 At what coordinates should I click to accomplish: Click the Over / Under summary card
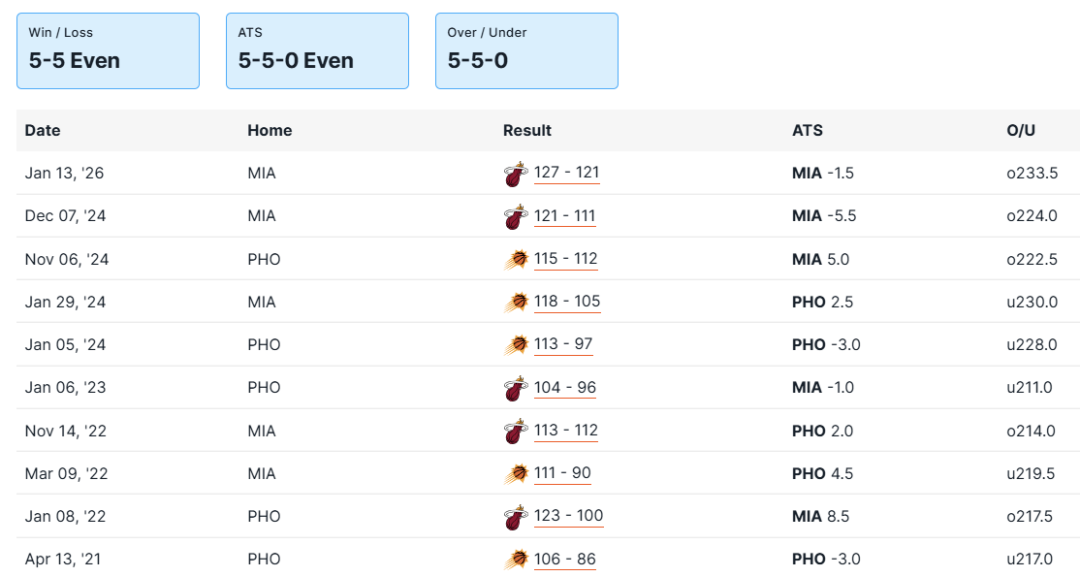pyautogui.click(x=526, y=50)
